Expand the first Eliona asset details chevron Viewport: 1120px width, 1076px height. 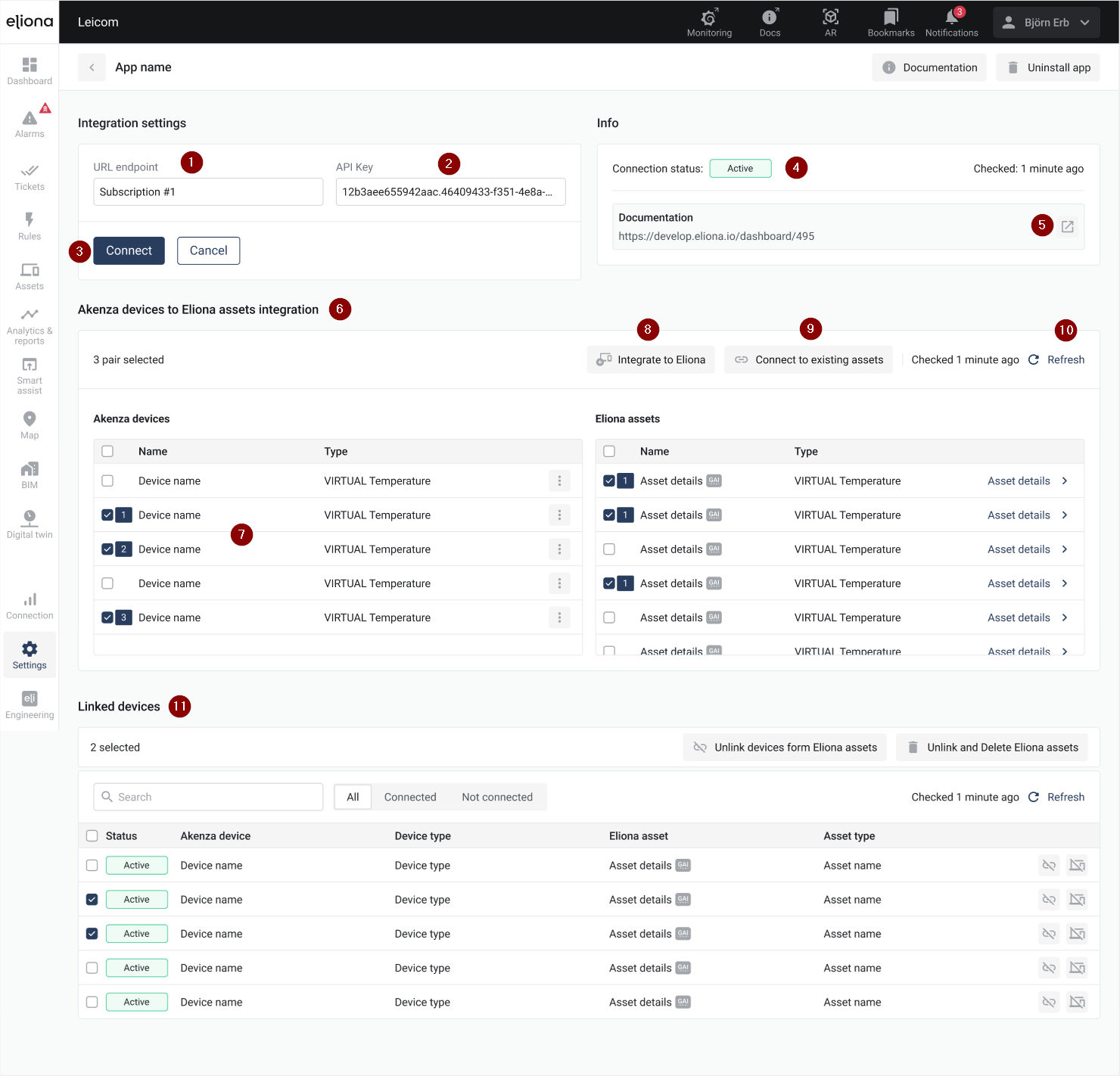1065,481
